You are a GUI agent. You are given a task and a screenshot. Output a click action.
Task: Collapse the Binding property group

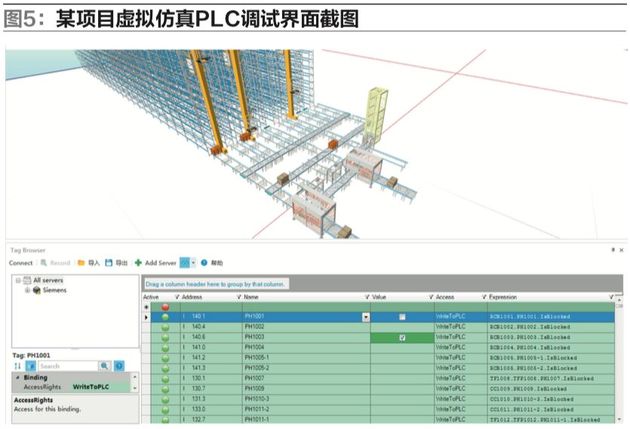(x=16, y=378)
